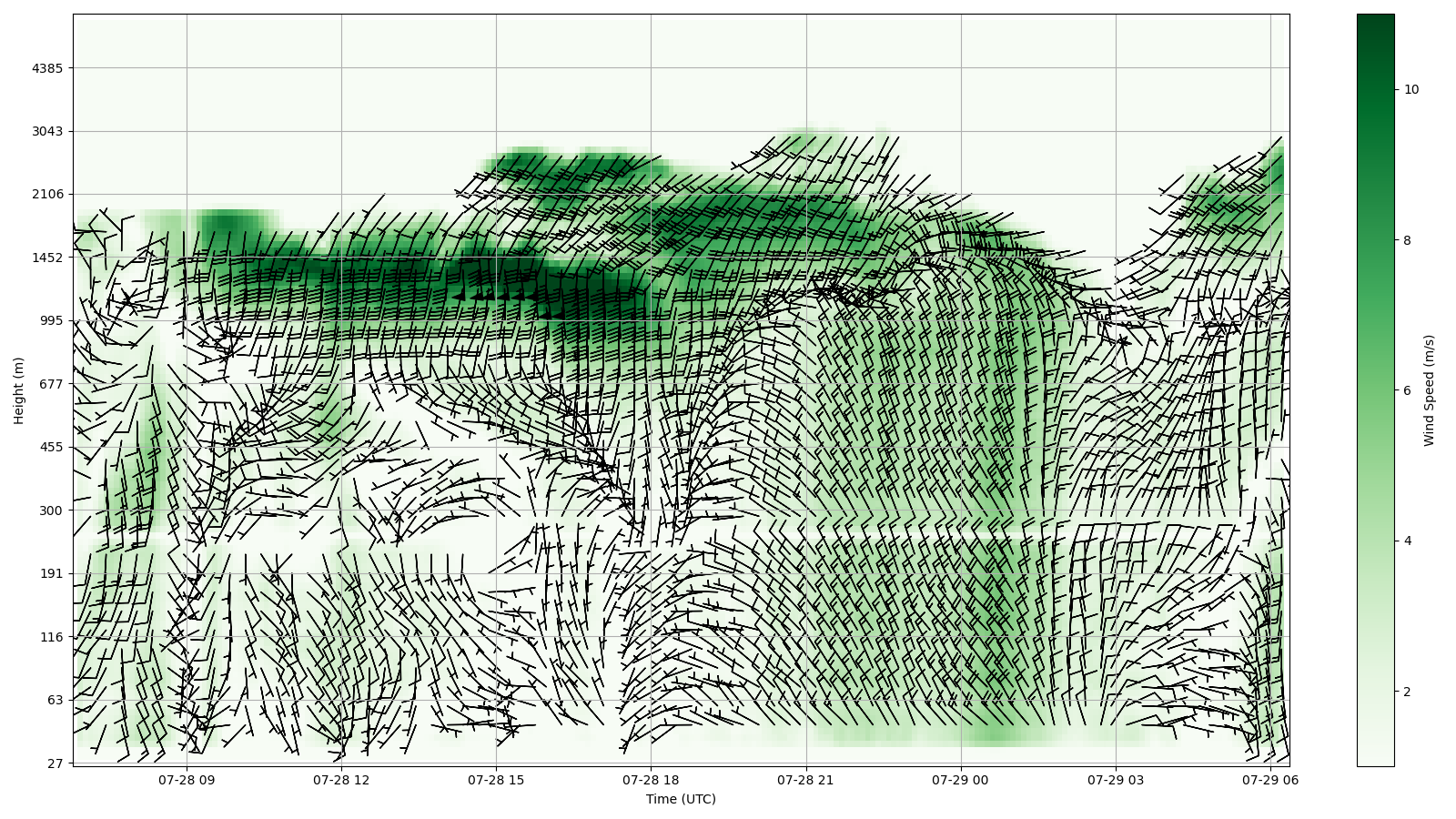Select the 07-28 18 time tick label
The image size is (1456, 819).
[651, 780]
